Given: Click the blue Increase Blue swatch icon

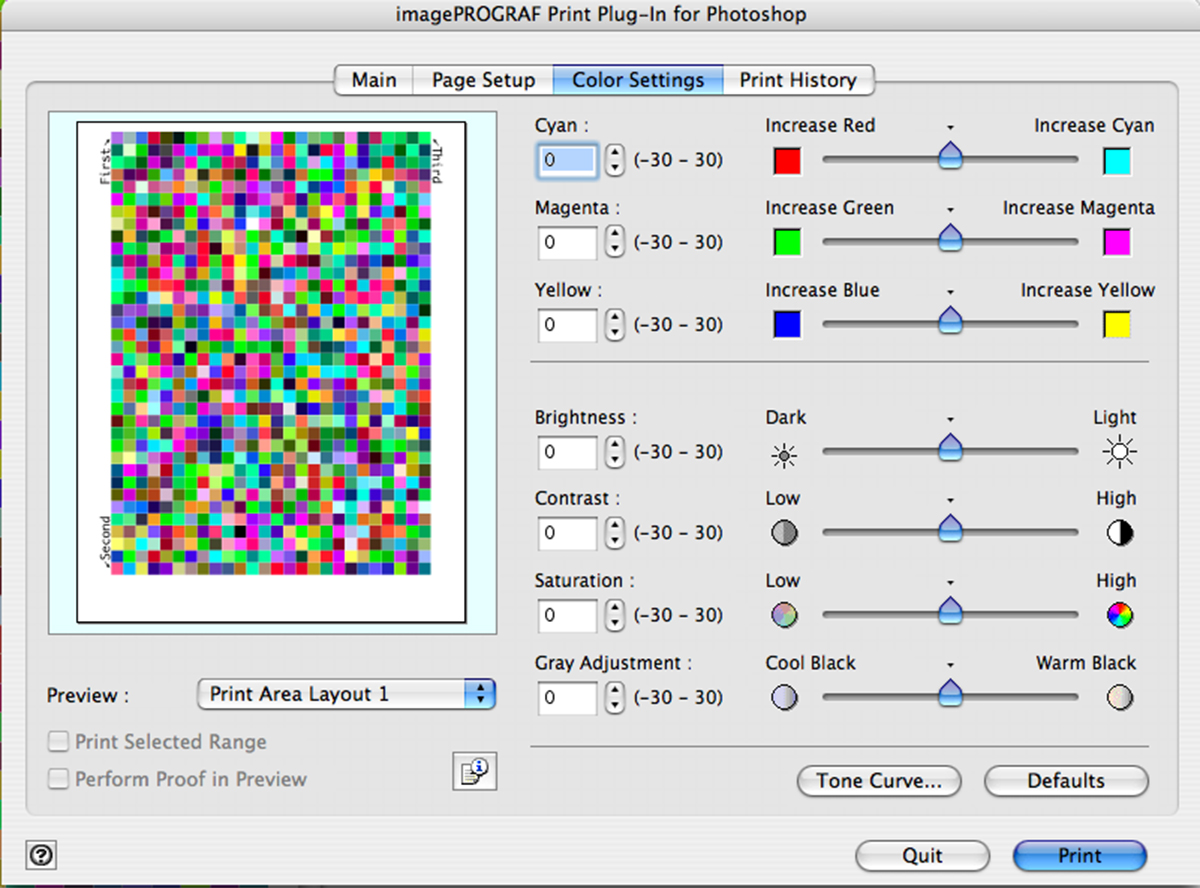Looking at the screenshot, I should coord(787,324).
